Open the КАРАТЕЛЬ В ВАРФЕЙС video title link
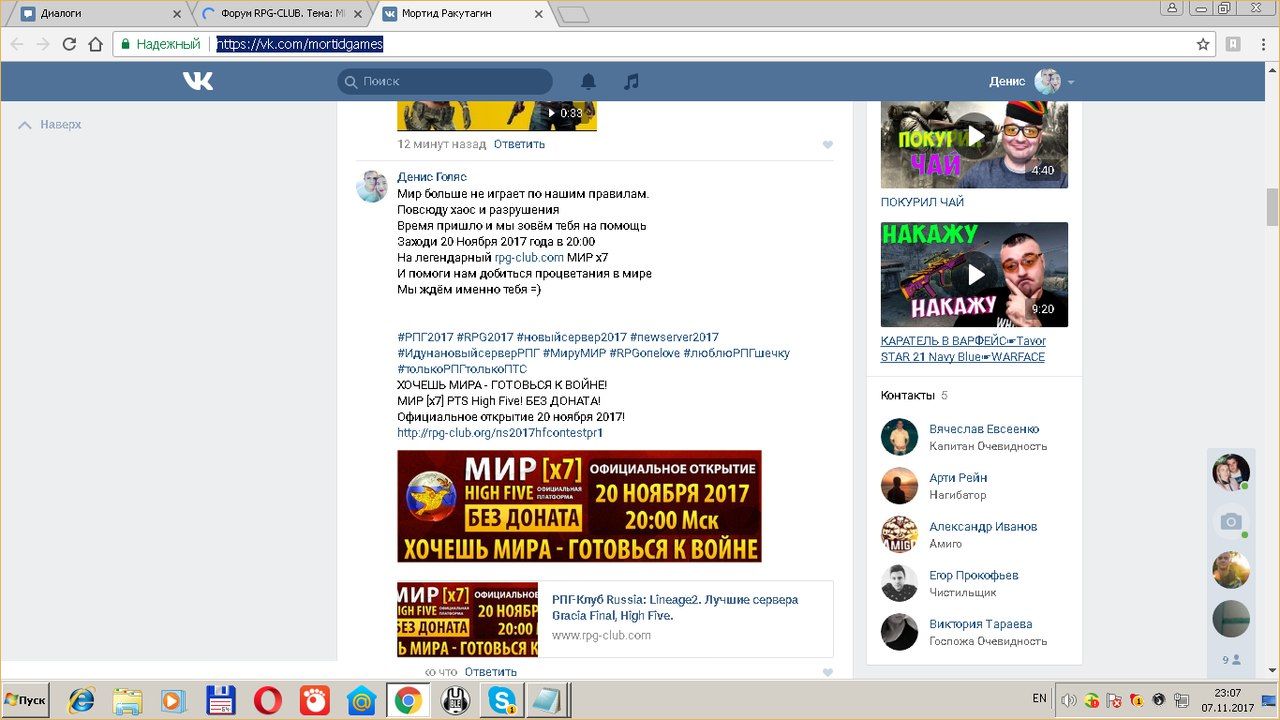The image size is (1280, 720). pyautogui.click(x=963, y=349)
